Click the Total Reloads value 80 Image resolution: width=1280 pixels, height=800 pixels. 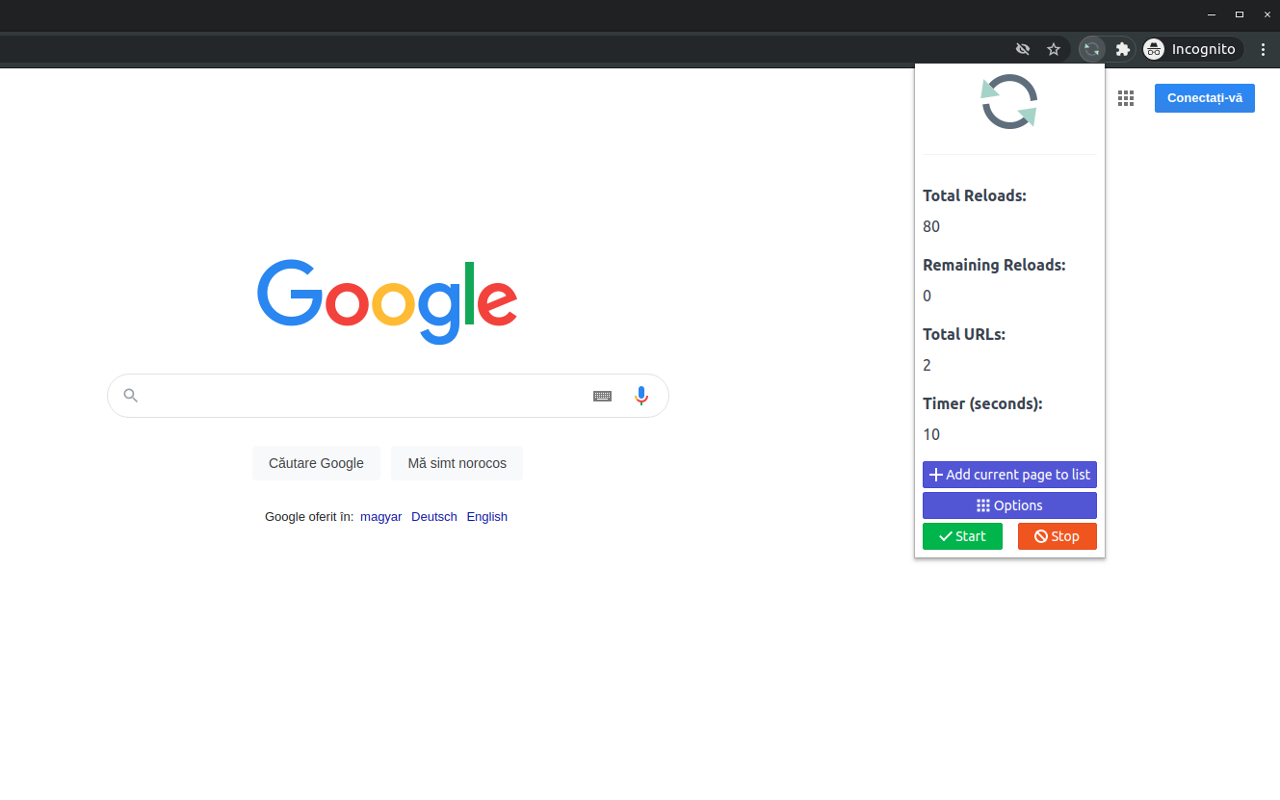tap(931, 226)
